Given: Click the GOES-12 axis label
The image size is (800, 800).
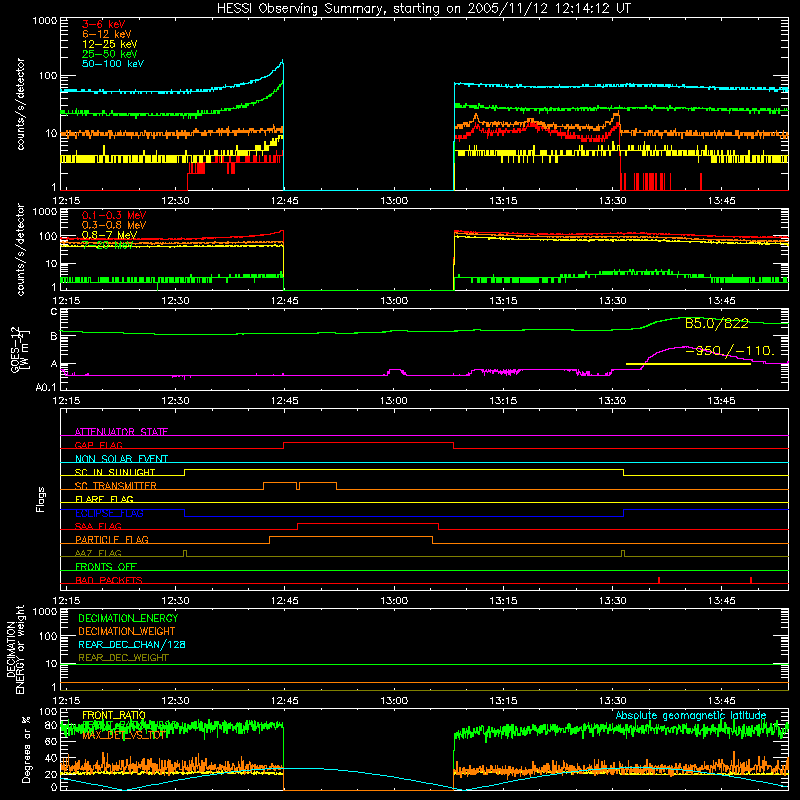Looking at the screenshot, I should click(x=20, y=349).
